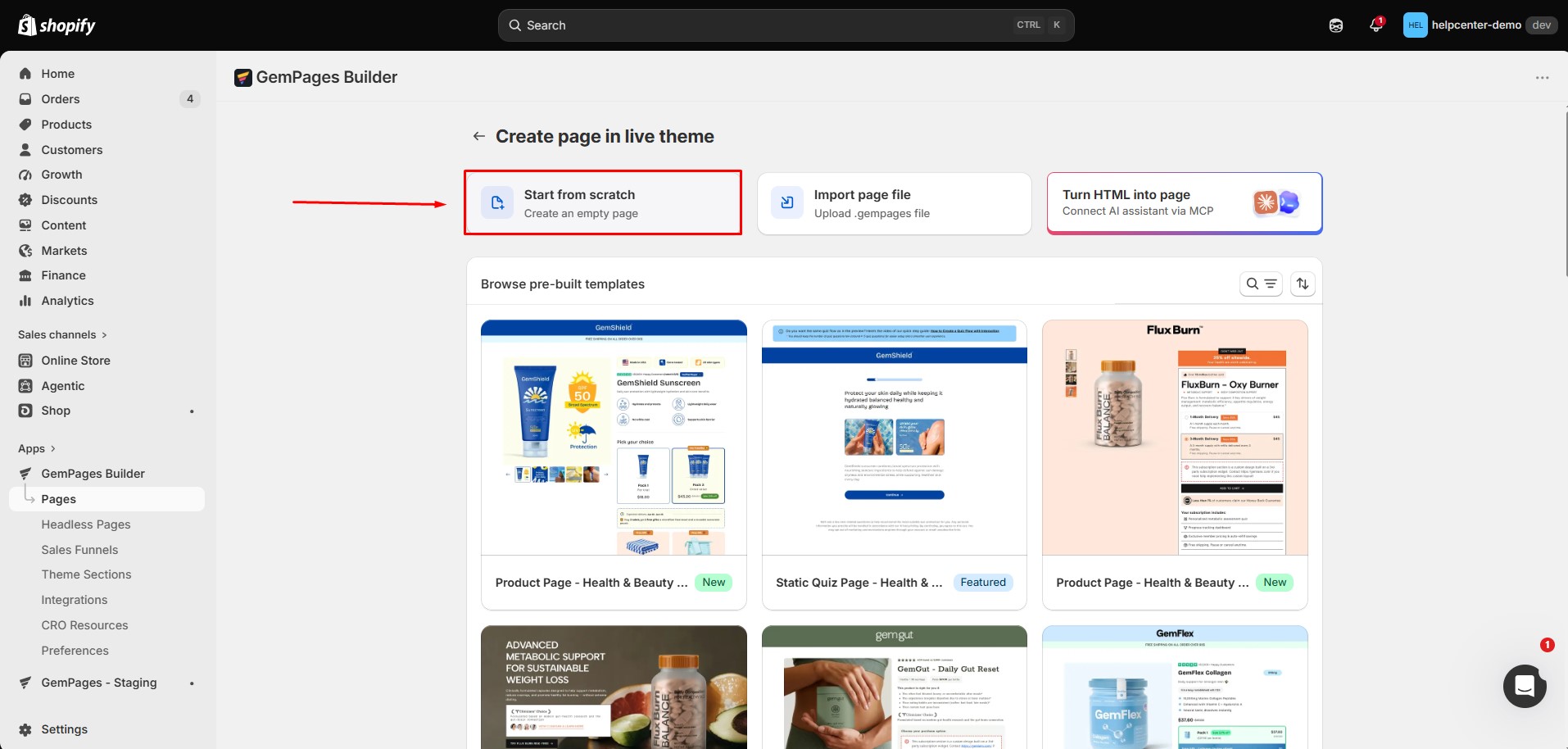Open the Integrations page

pyautogui.click(x=75, y=600)
